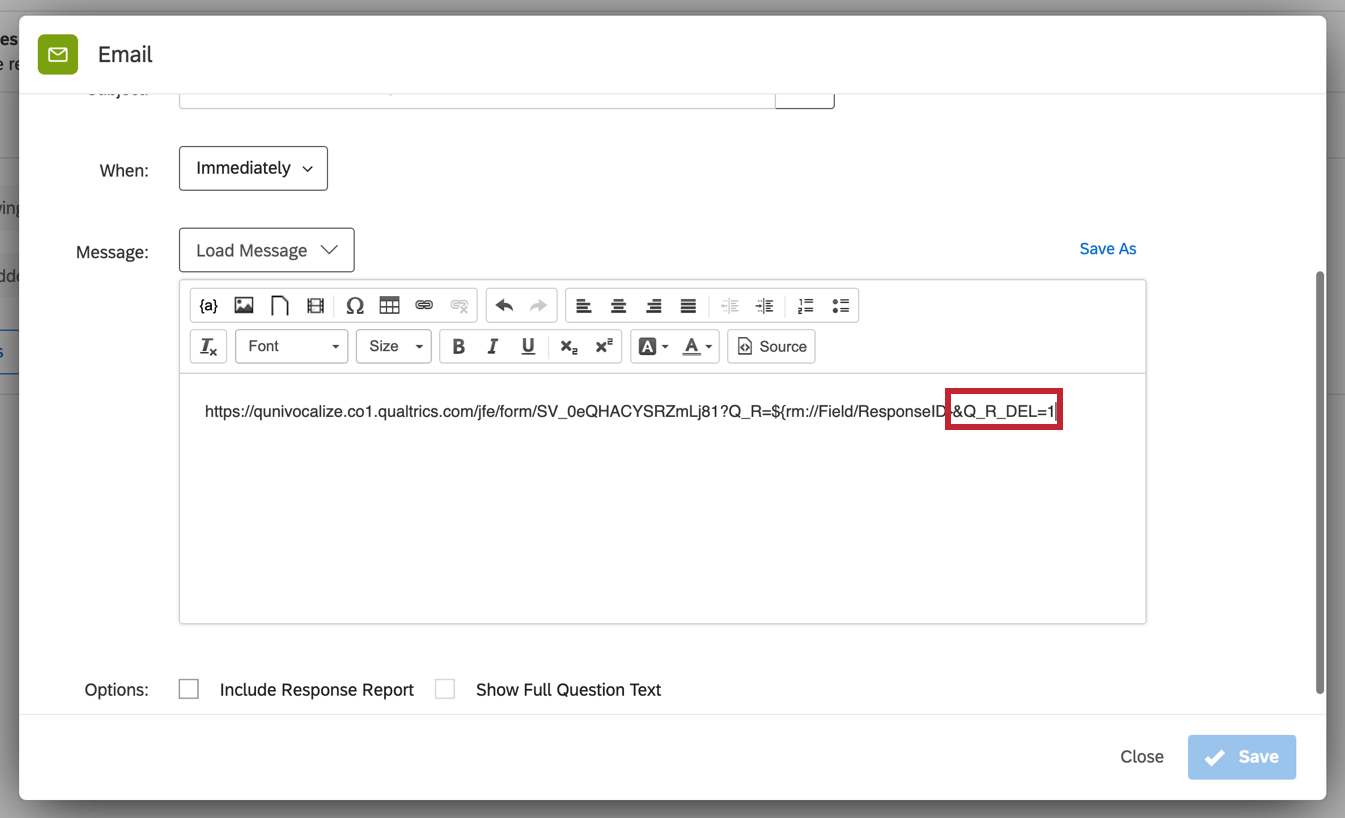Add a hyperlink with the link icon

(x=424, y=305)
